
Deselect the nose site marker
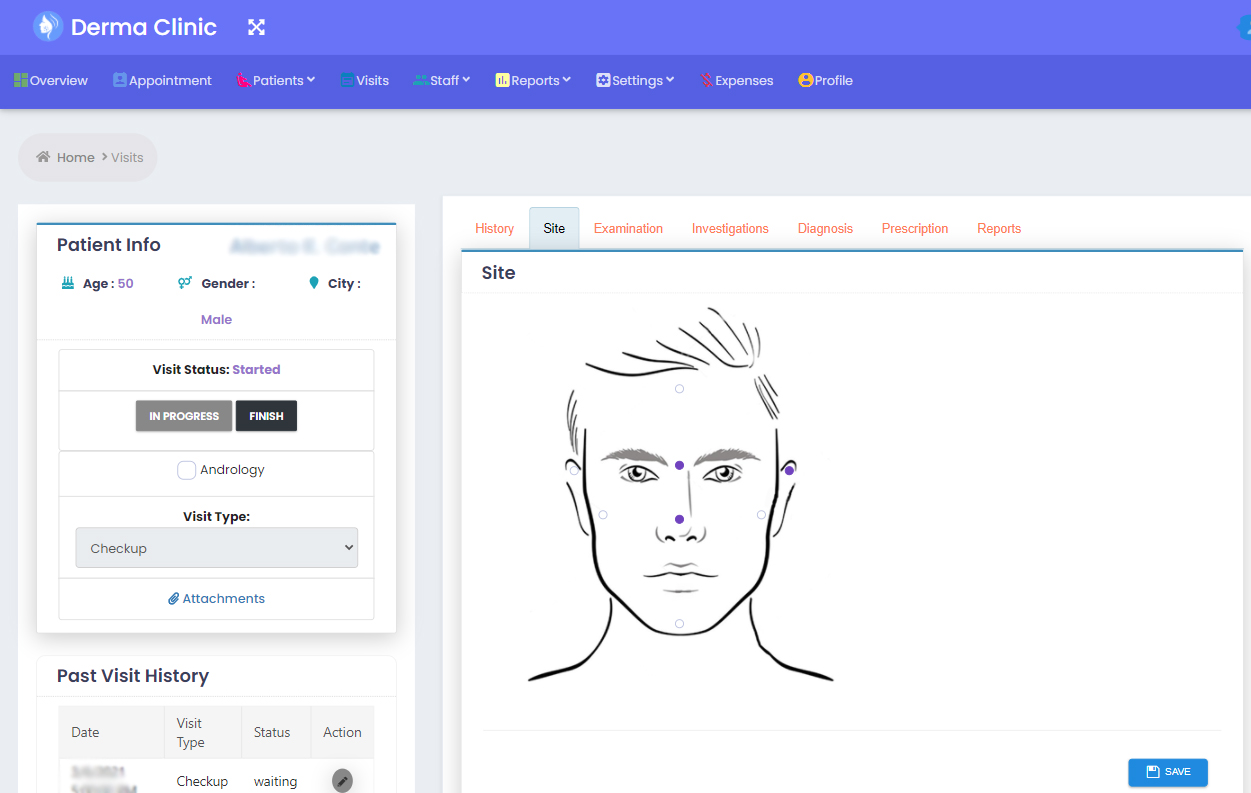tap(679, 519)
